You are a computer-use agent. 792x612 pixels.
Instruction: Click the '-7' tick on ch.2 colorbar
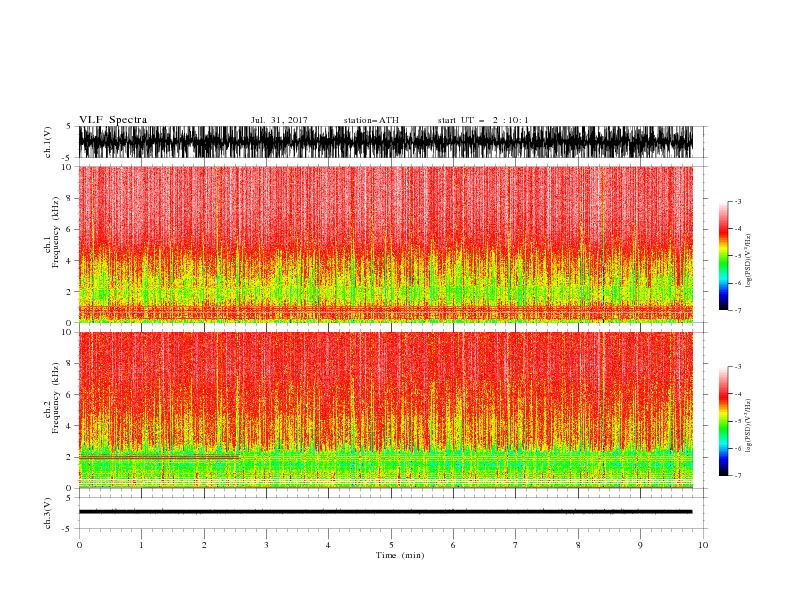point(737,476)
